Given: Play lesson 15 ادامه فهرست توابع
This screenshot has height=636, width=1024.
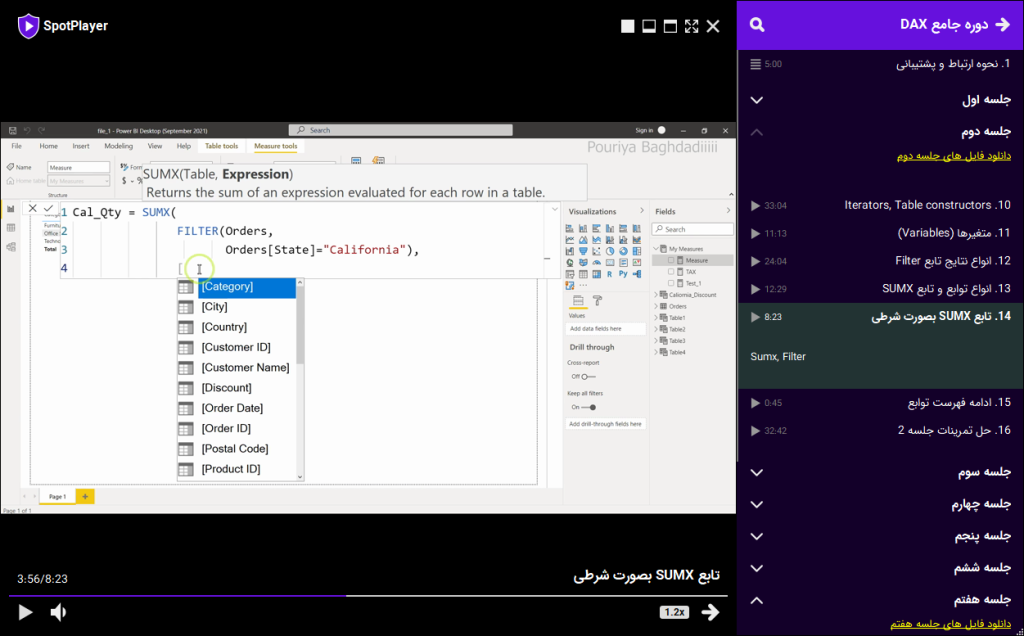Looking at the screenshot, I should (x=880, y=403).
